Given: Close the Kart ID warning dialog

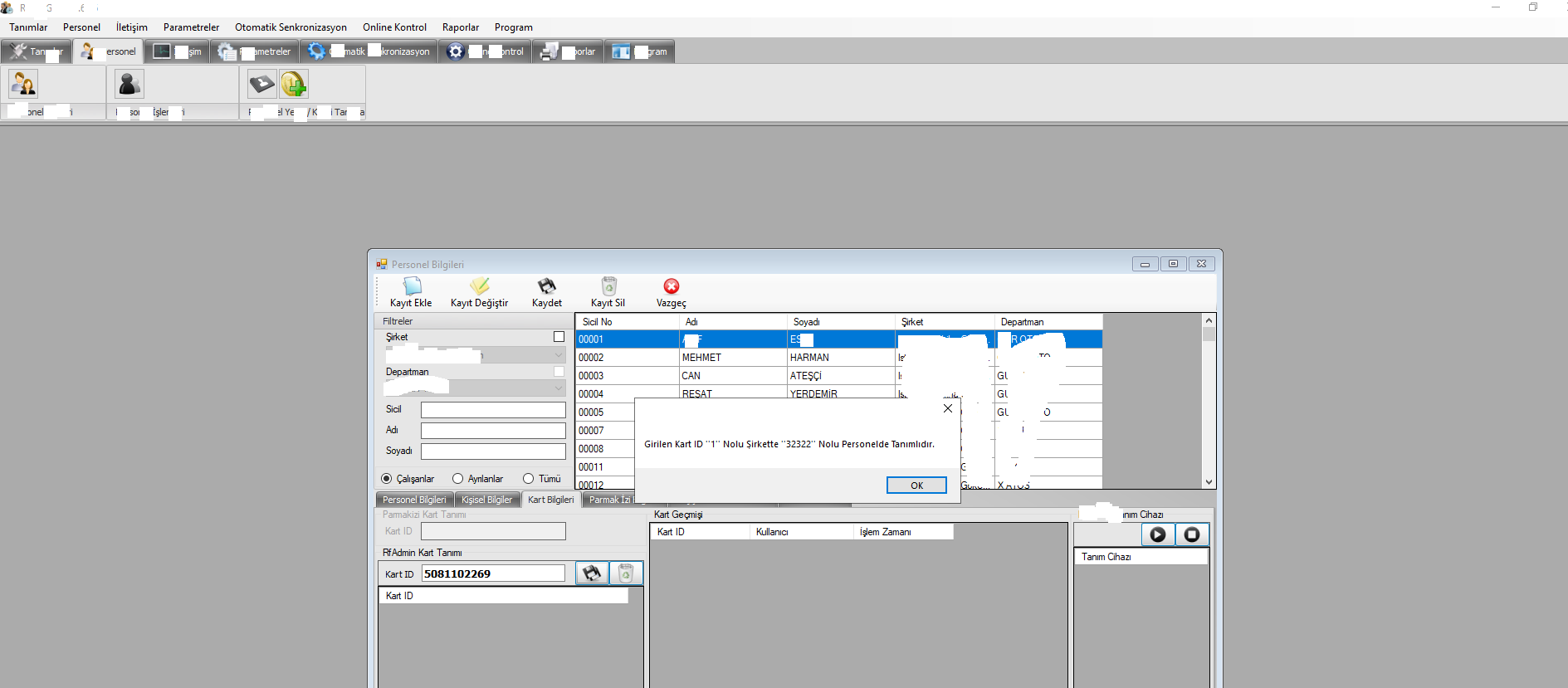Looking at the screenshot, I should pos(948,408).
